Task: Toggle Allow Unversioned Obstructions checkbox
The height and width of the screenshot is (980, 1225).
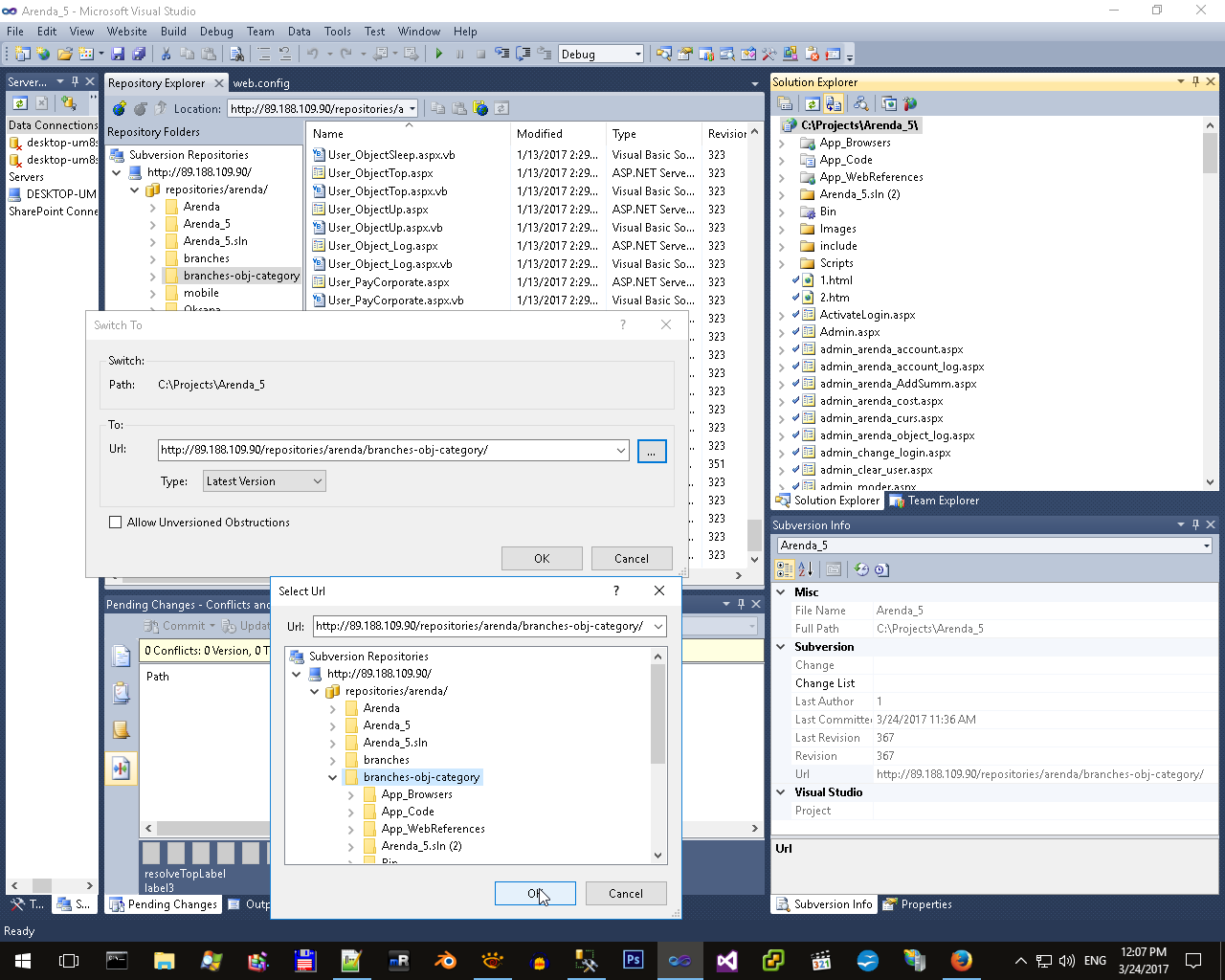Action: [116, 522]
